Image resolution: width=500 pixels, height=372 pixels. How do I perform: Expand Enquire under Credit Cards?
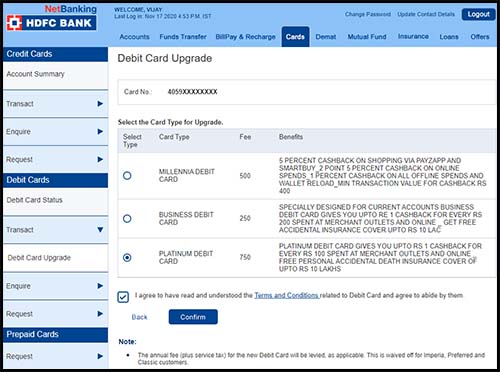tap(55, 132)
